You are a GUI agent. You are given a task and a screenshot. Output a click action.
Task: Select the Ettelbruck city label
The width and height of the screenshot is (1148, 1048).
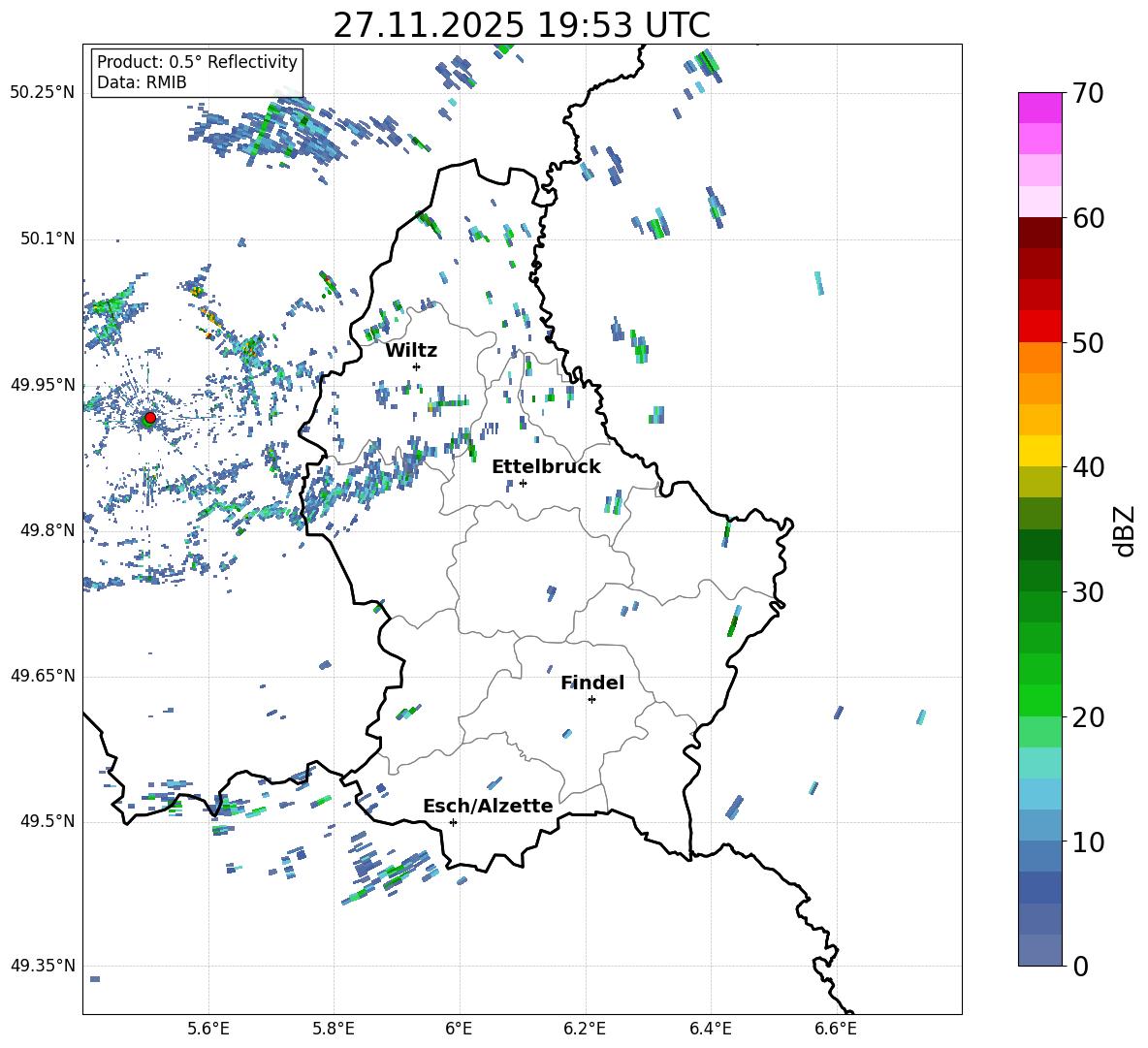(x=545, y=466)
